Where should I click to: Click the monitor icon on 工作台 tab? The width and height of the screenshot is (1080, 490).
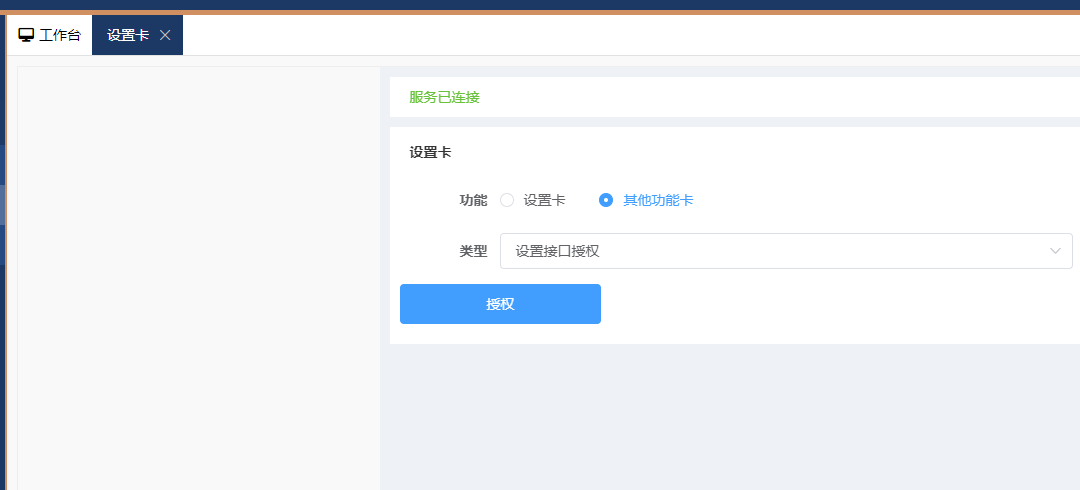click(26, 35)
